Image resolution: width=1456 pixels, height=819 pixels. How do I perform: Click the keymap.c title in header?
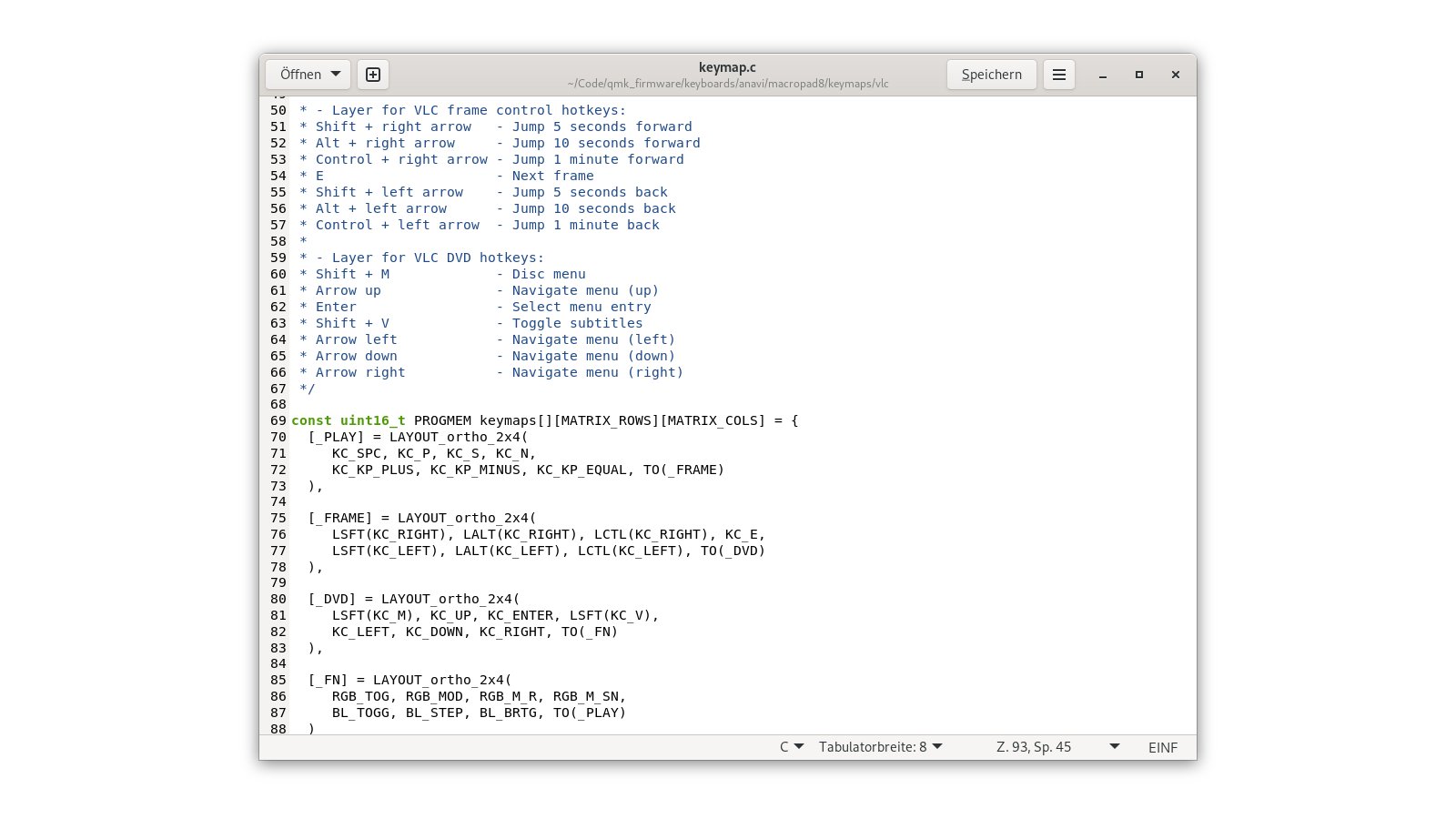click(727, 67)
